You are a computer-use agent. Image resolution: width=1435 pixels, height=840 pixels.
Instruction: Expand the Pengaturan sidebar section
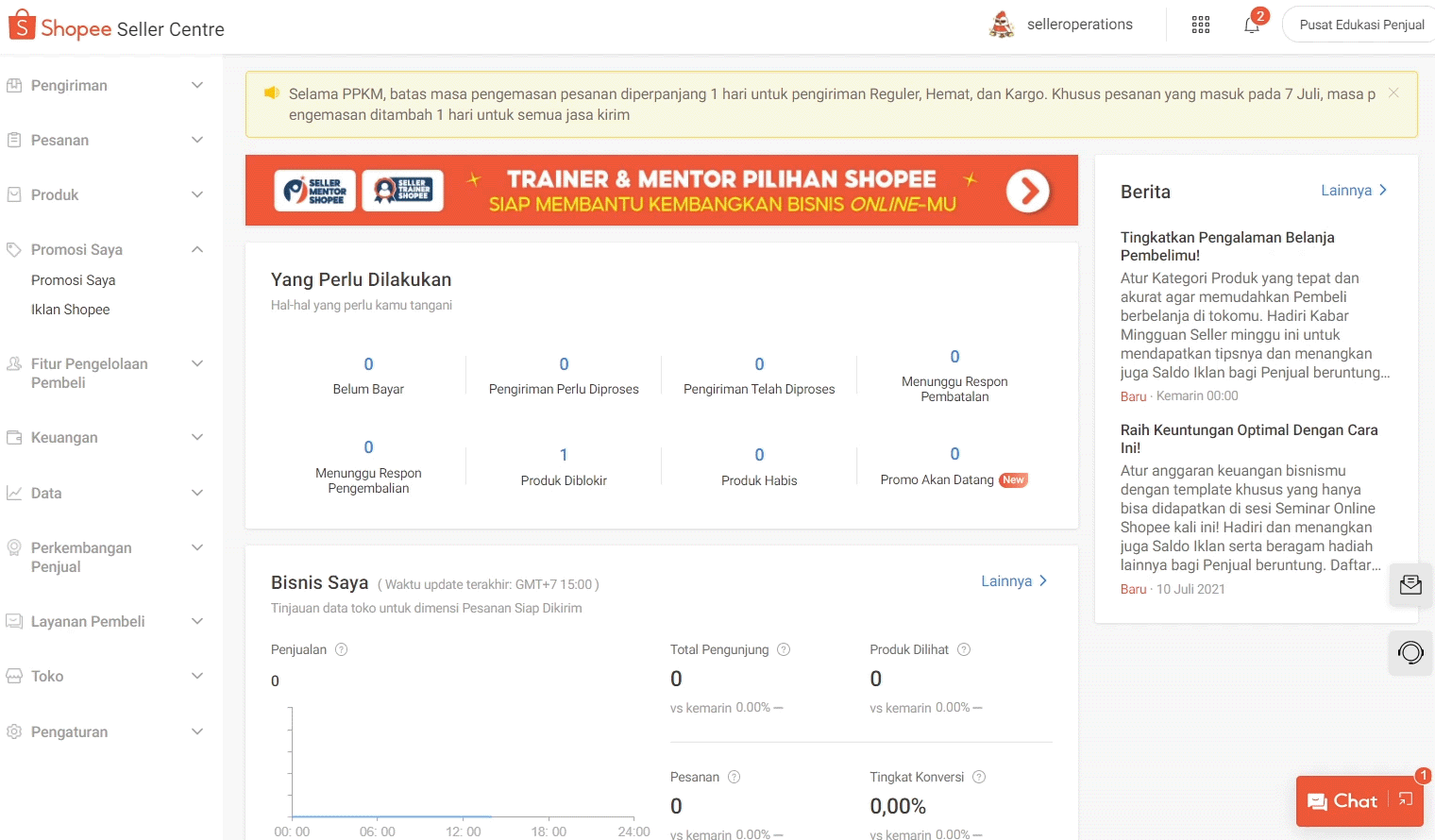104,732
